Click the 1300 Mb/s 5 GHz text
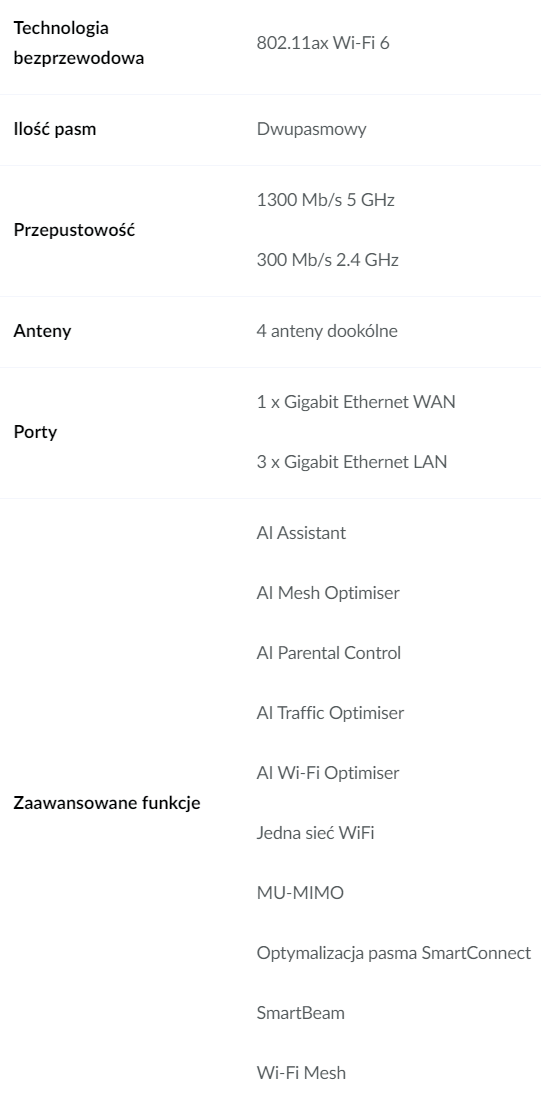 click(325, 200)
